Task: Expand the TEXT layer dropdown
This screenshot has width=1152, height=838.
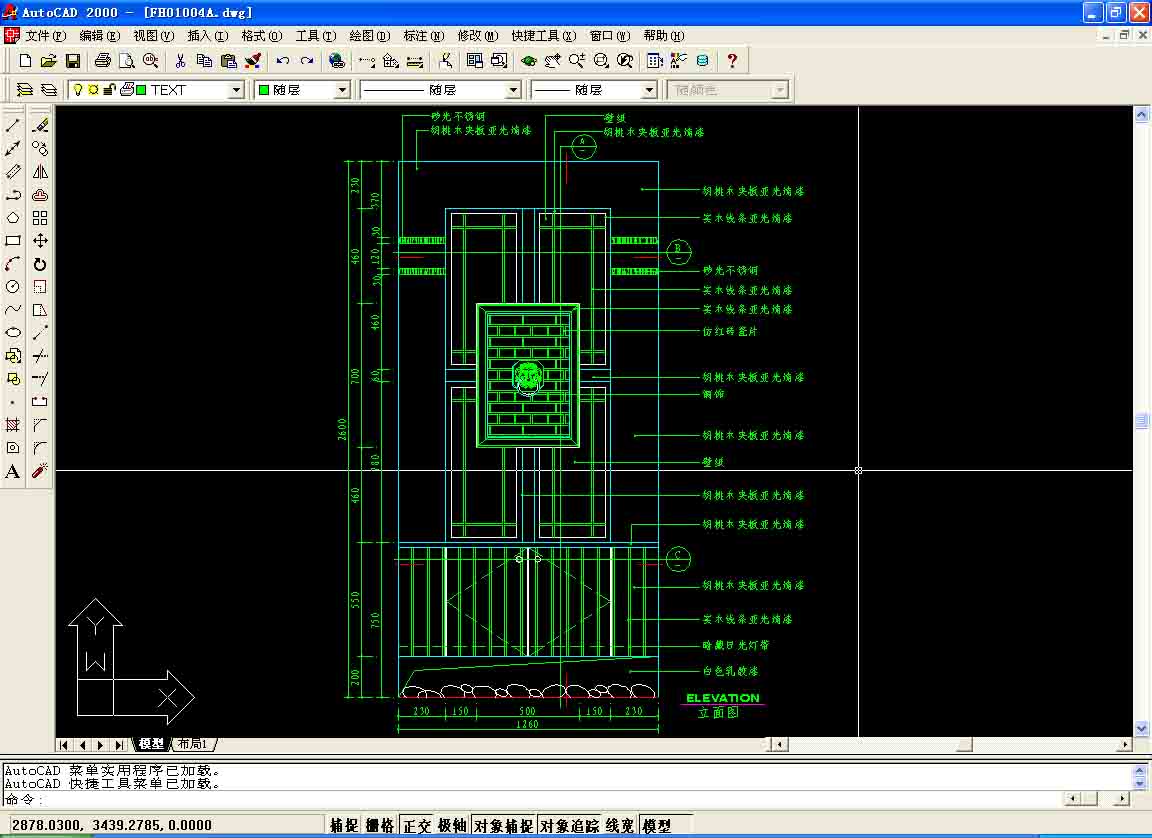Action: coord(236,90)
